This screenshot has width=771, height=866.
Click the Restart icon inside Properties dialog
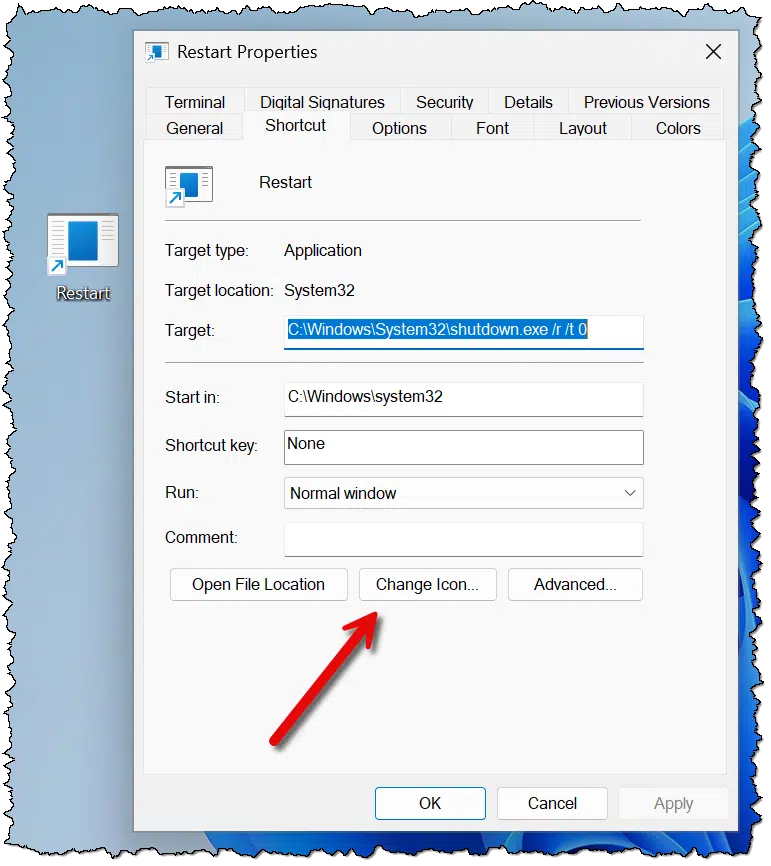pos(189,185)
